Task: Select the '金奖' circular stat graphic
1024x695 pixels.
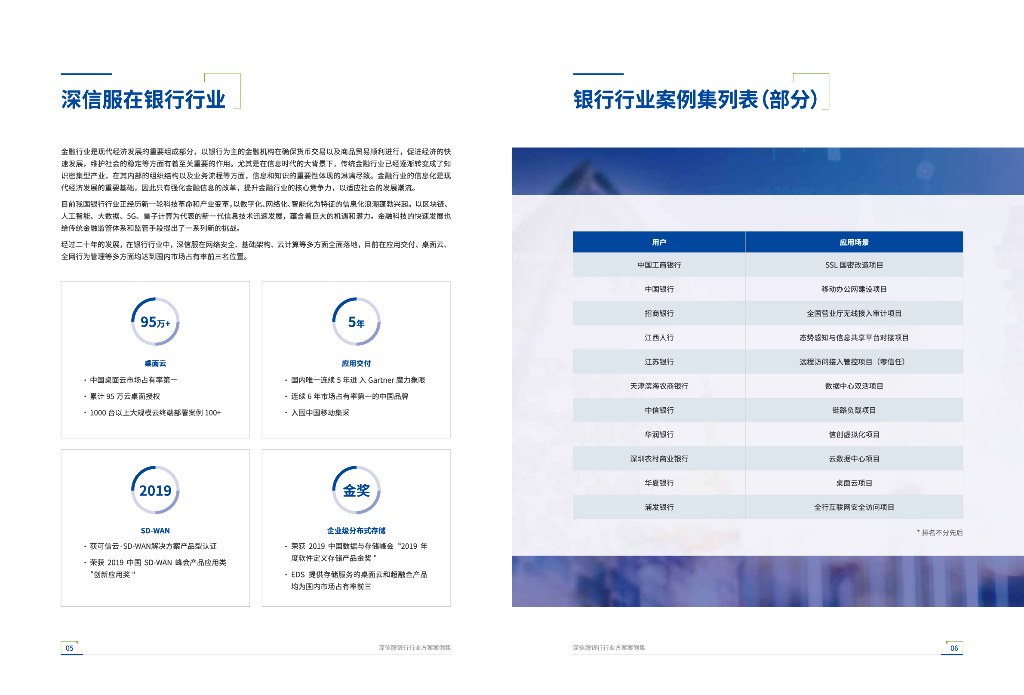Action: (356, 491)
